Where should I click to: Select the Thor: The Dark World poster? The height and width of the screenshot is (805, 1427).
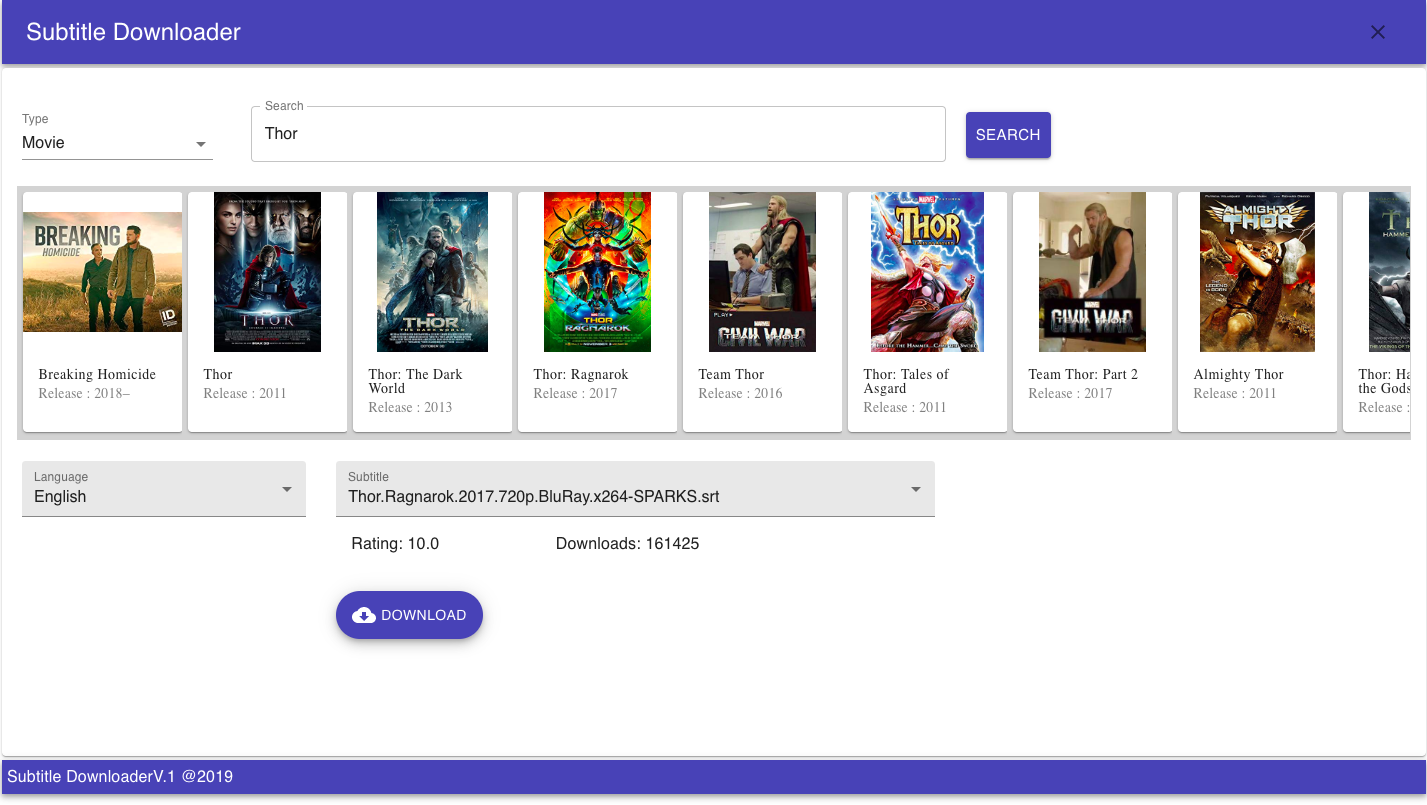432,271
